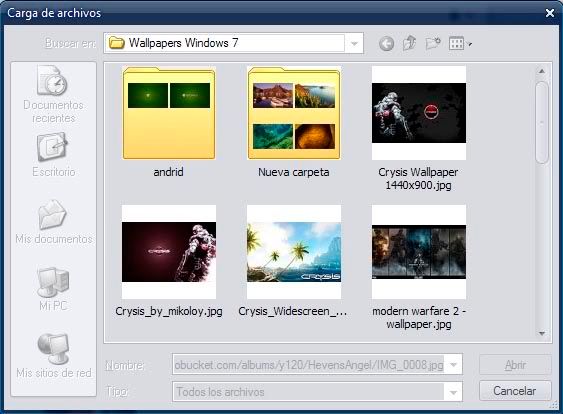The image size is (563, 414).
Task: Click the Abrir button
Action: 515,365
